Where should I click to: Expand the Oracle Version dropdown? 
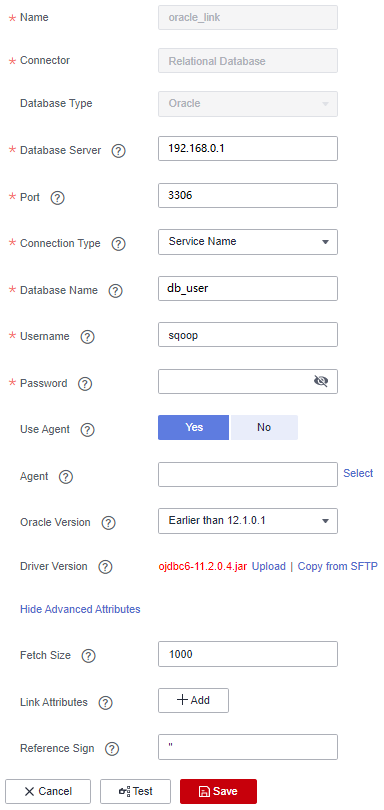pyautogui.click(x=248, y=521)
